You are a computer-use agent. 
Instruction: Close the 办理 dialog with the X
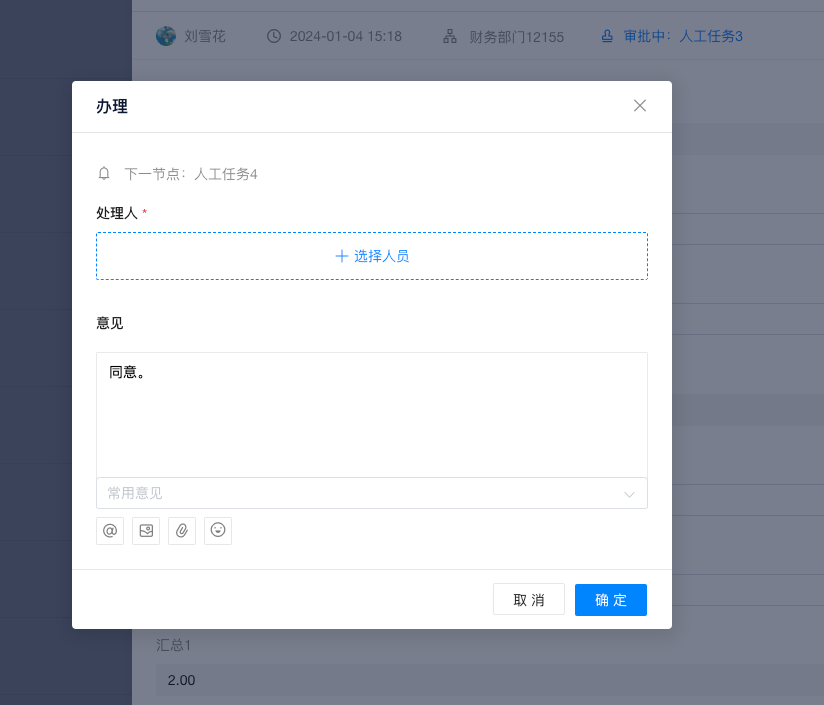[640, 106]
